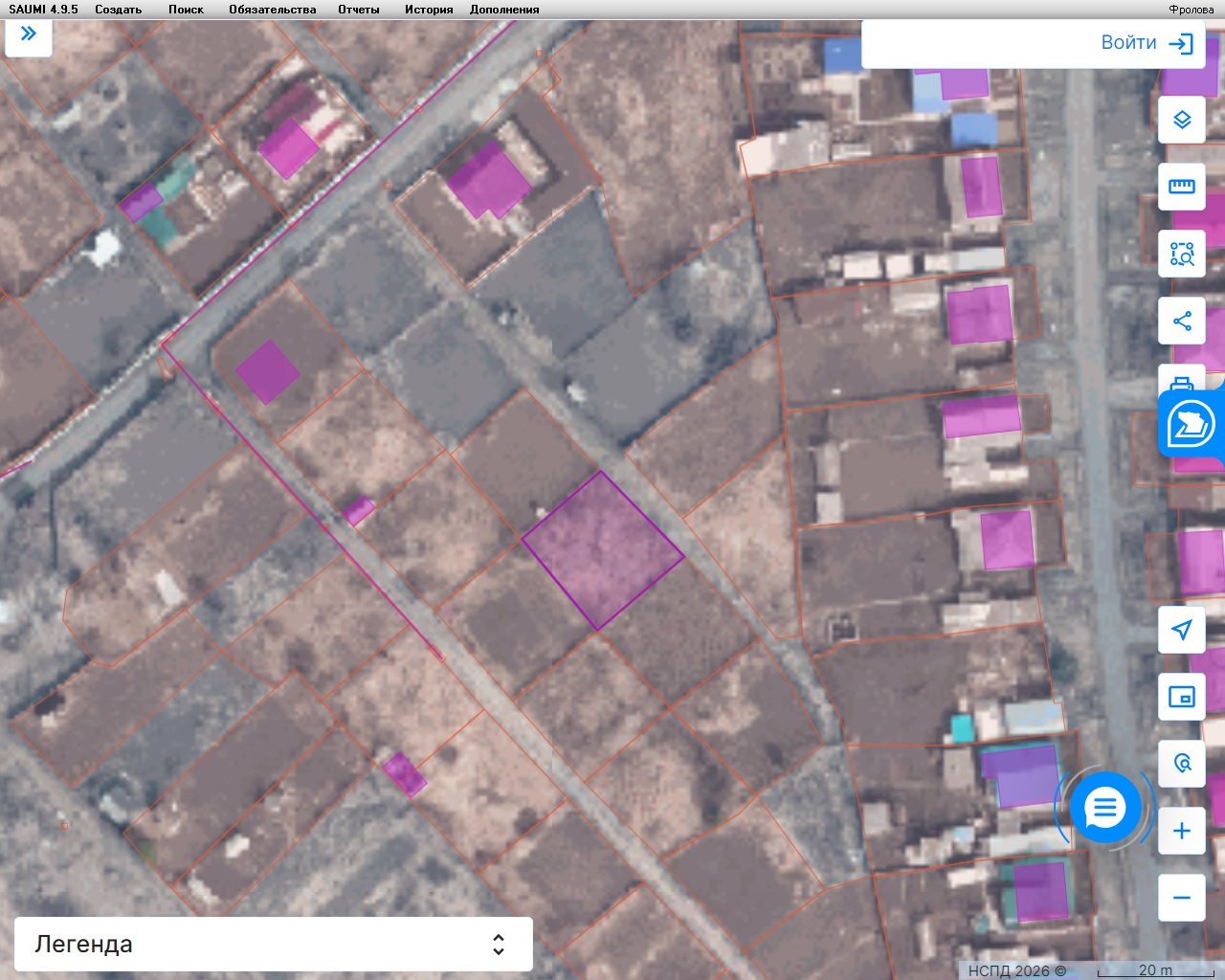The image size is (1225, 980).
Task: Open the История menu
Action: 429,10
